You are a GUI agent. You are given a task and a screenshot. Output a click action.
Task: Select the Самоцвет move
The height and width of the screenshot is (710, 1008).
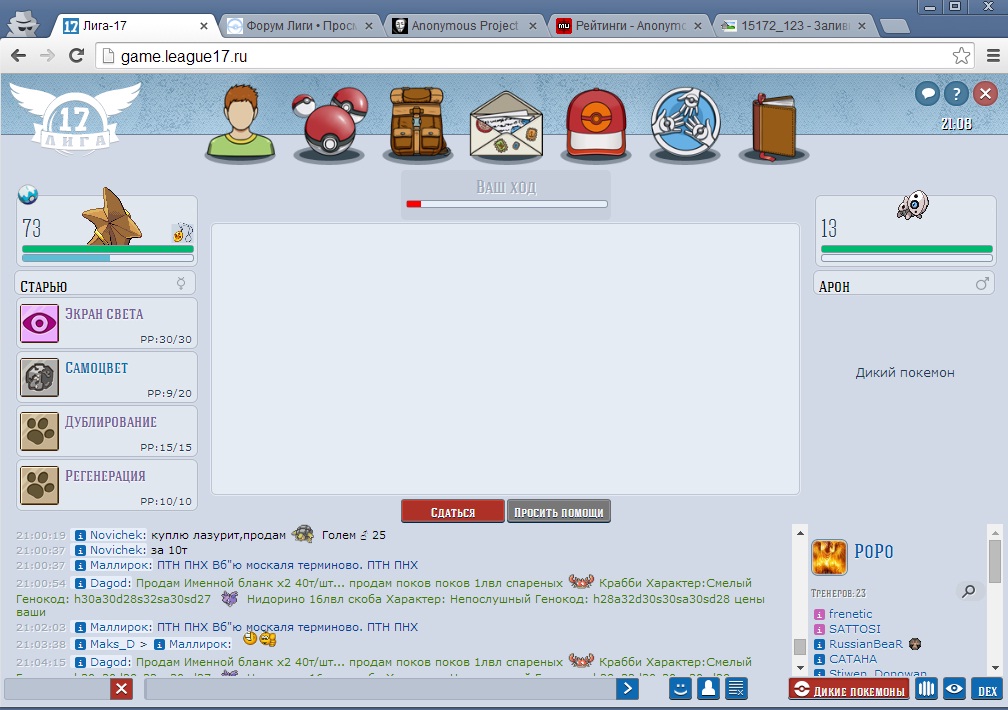107,378
